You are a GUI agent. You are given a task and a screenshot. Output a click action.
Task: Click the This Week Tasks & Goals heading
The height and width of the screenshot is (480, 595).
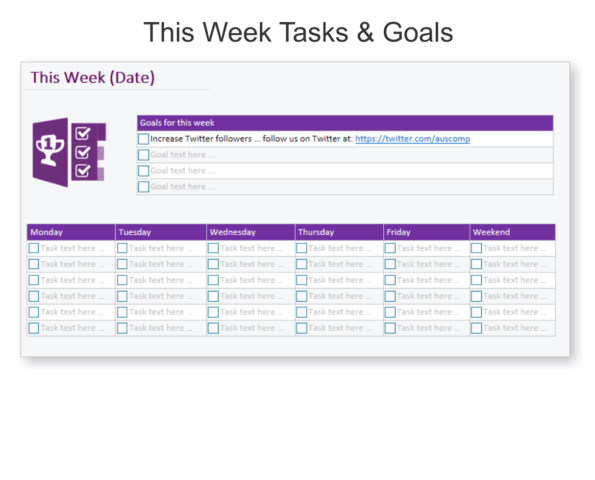click(x=298, y=32)
